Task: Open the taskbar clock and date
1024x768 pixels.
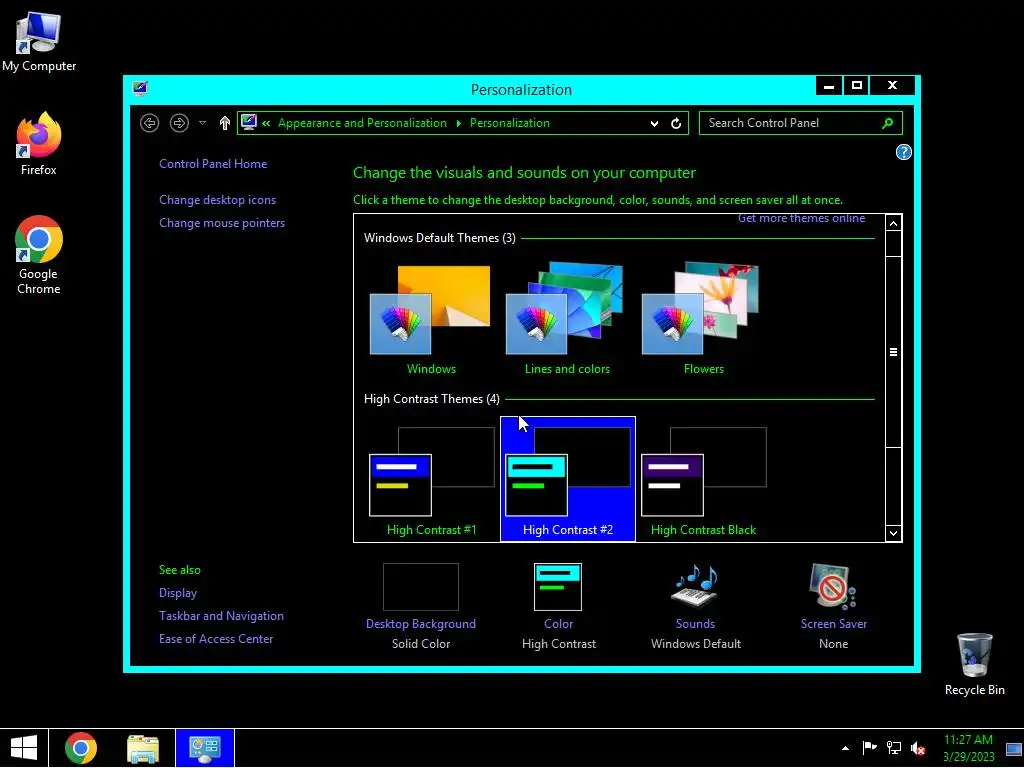Action: (968, 748)
